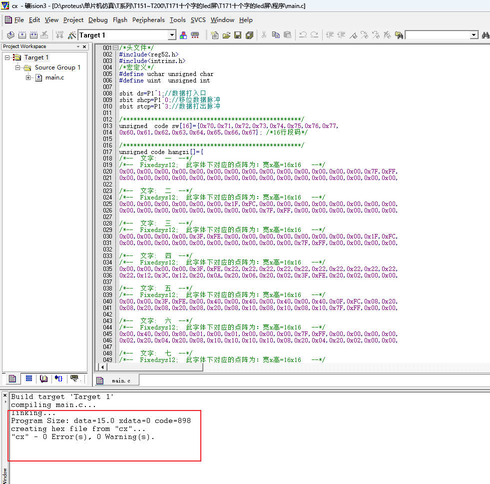The height and width of the screenshot is (484, 490).
Task: Clear all bookmarks icon
Action: pos(387,35)
